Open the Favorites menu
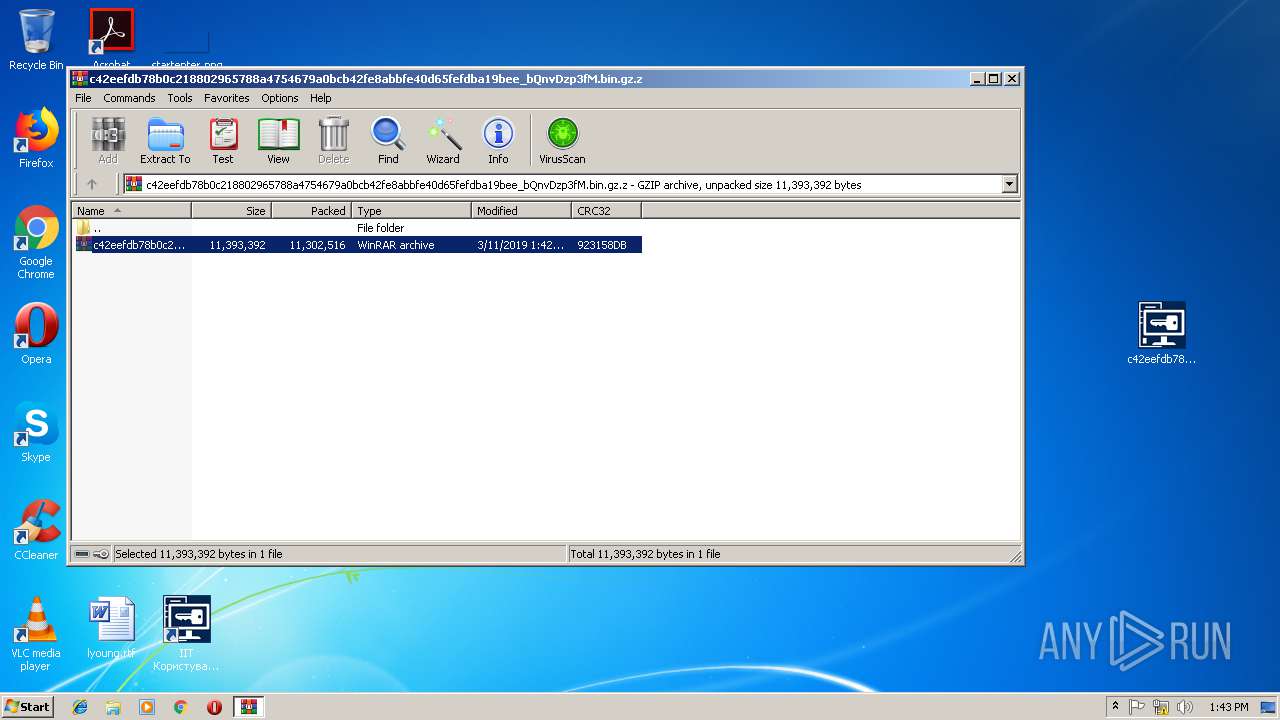The image size is (1280, 720). tap(227, 98)
